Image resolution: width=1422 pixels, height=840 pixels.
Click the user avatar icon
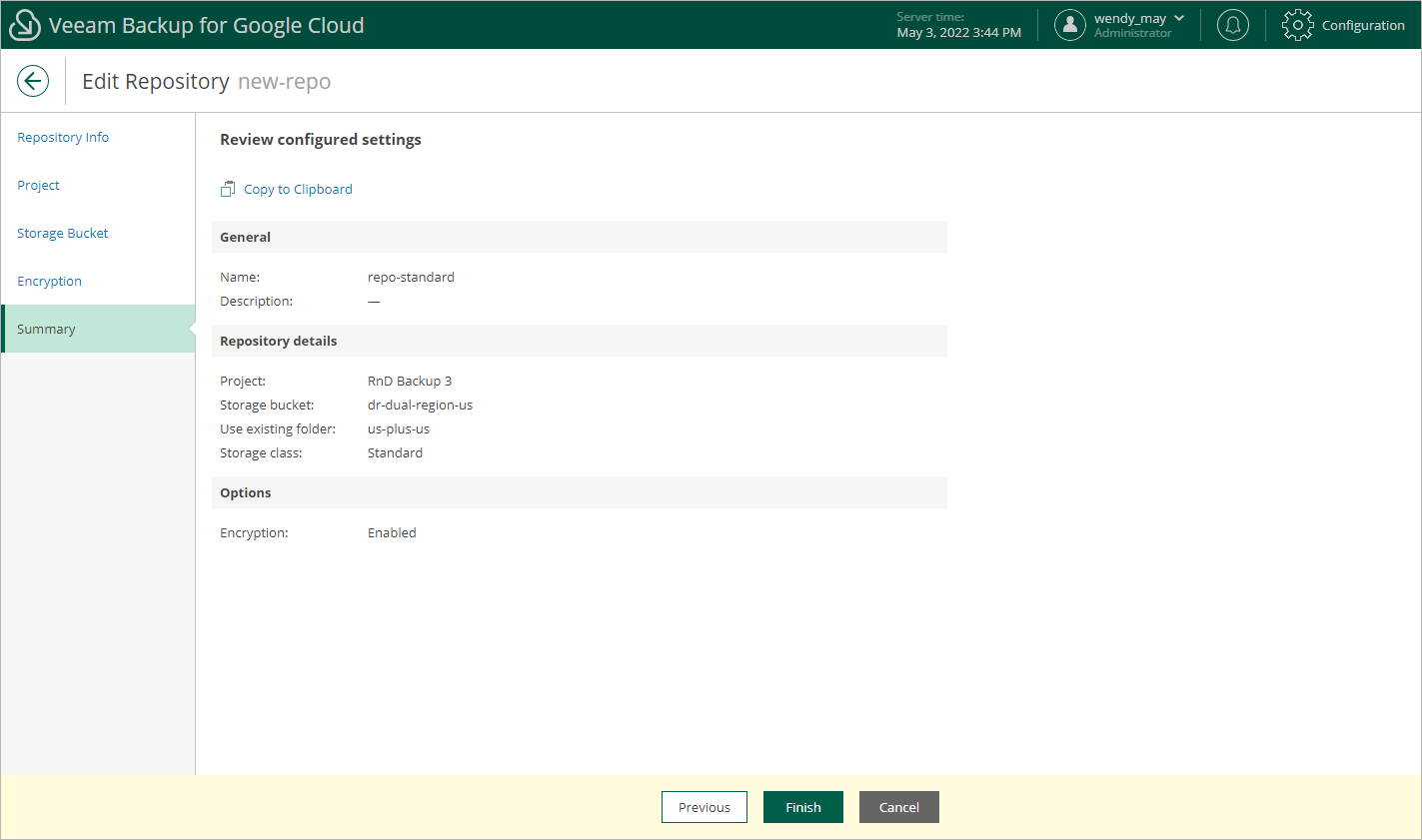(1070, 25)
